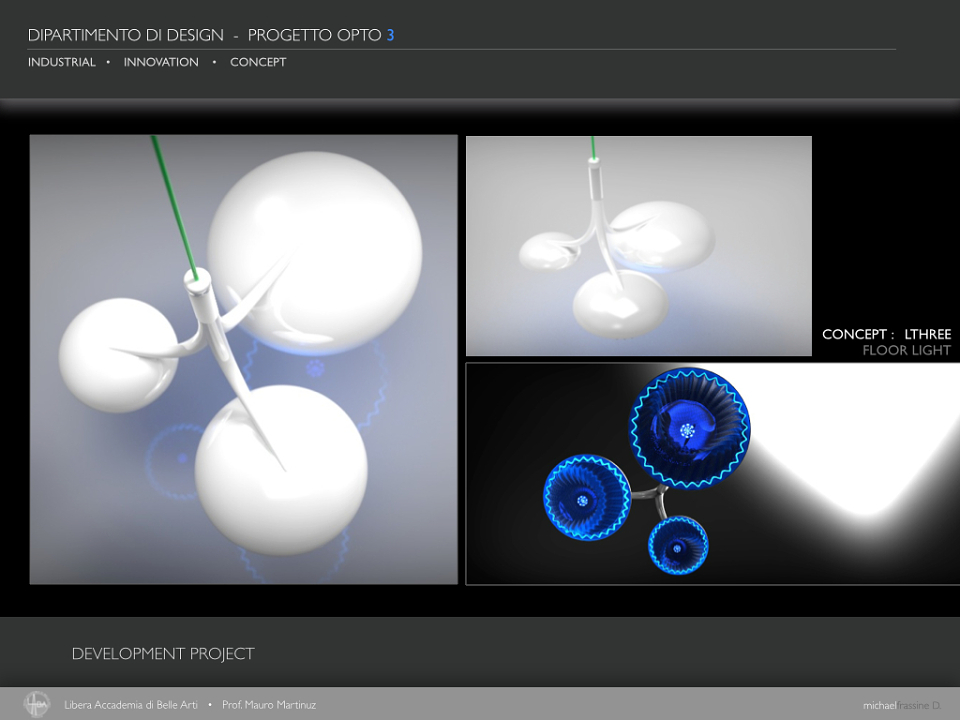
Task: Click the largest blue glowing lamp sphere
Action: tap(690, 428)
